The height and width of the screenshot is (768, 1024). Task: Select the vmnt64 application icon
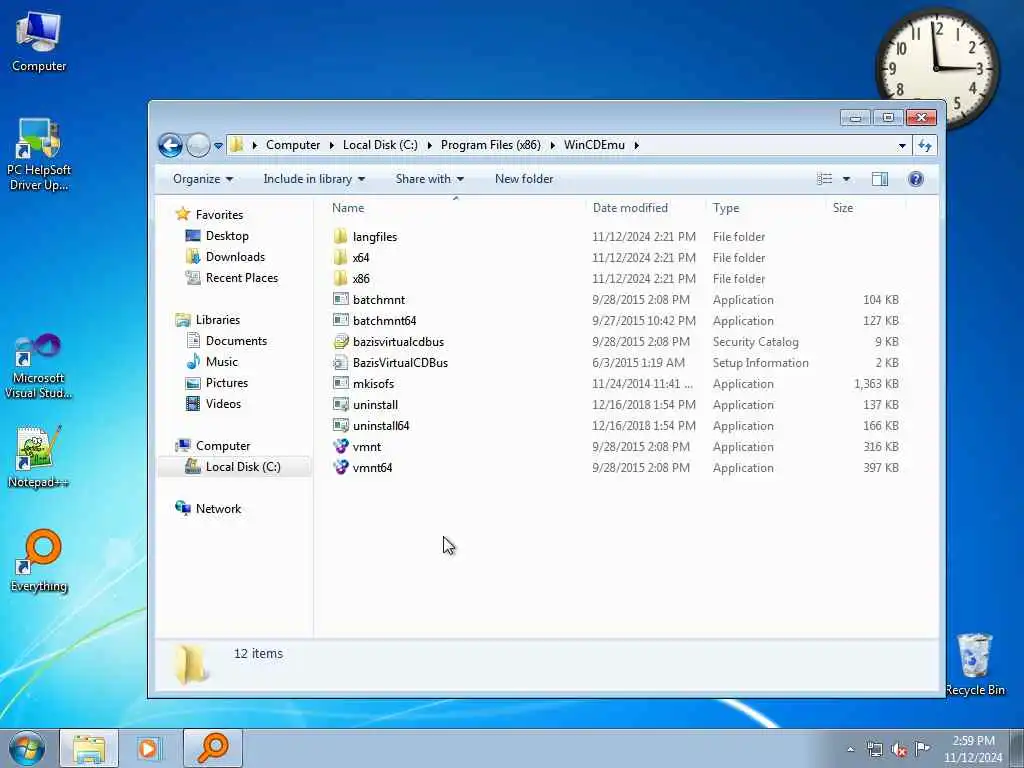pyautogui.click(x=340, y=468)
